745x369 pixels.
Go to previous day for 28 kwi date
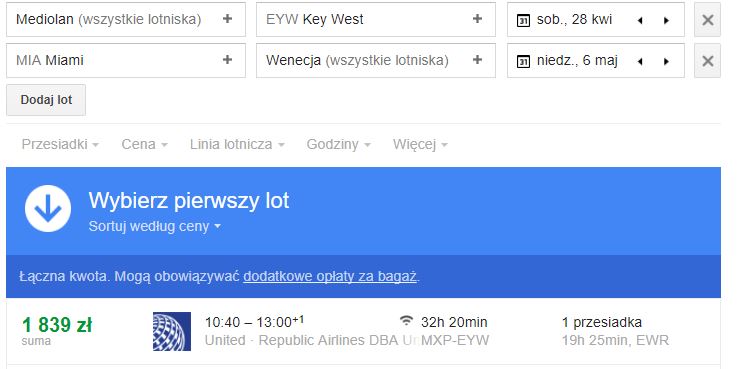(x=640, y=20)
